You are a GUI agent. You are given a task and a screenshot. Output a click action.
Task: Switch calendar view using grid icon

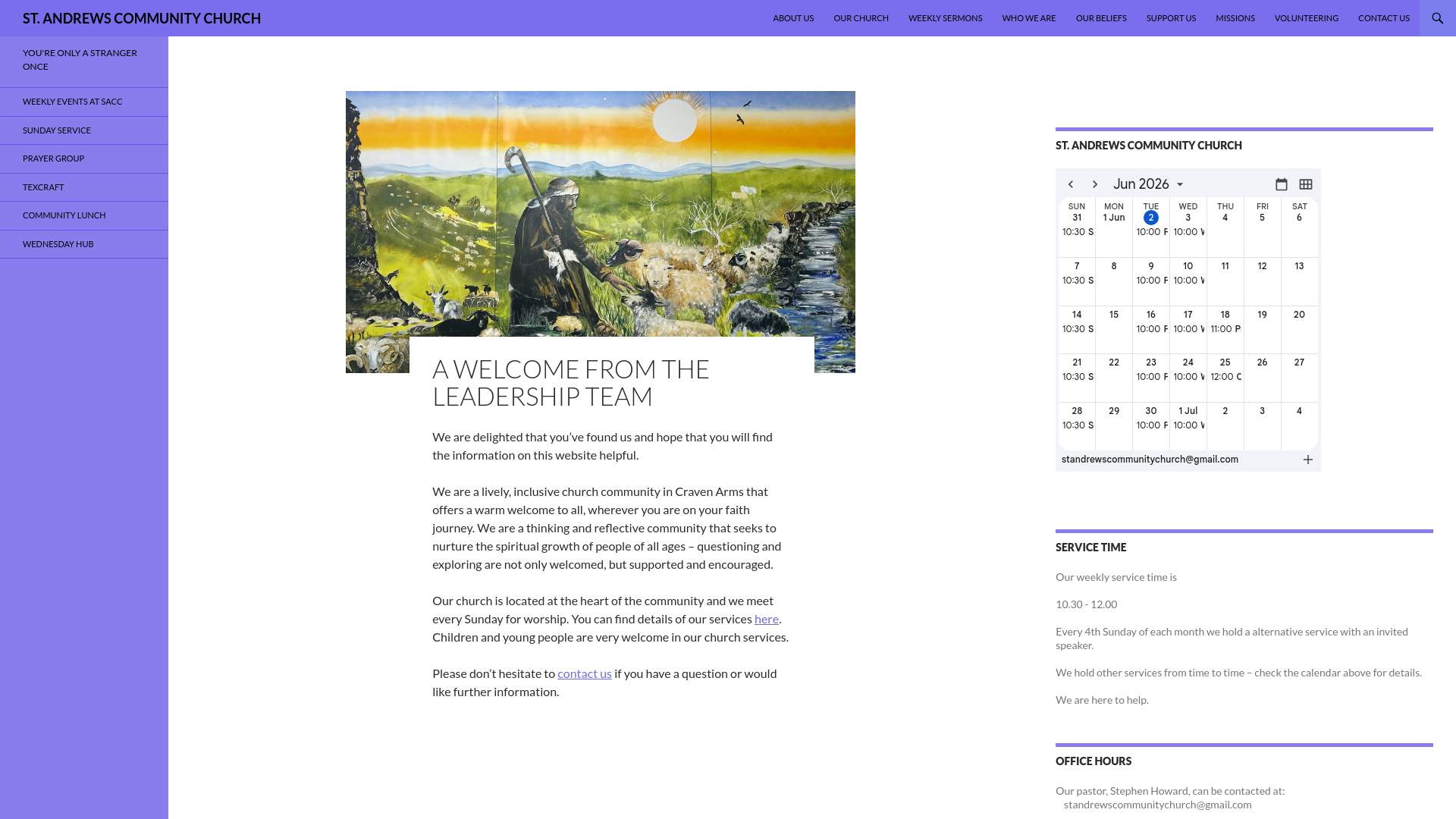[x=1306, y=184]
